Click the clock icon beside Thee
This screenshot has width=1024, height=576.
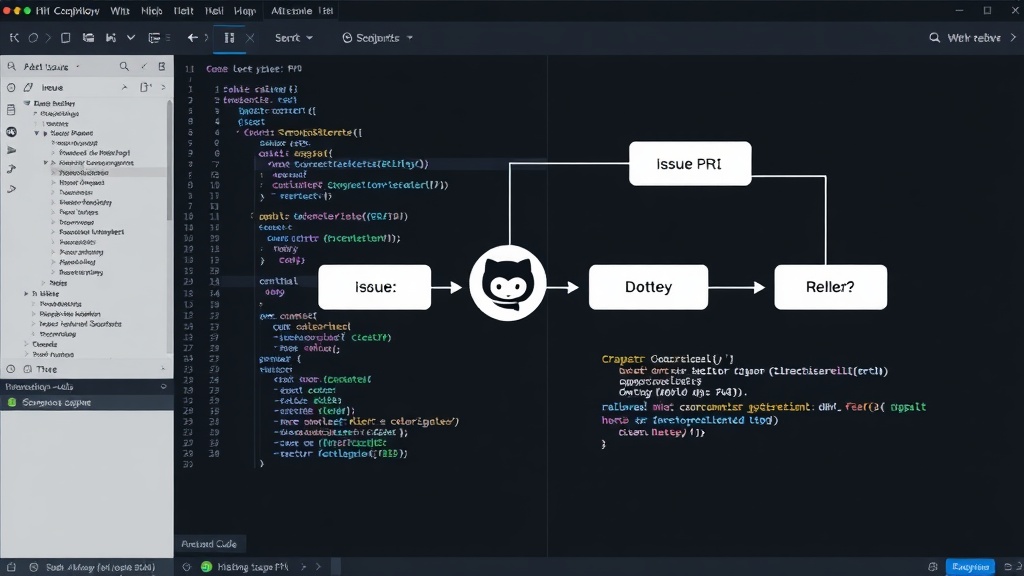(x=10, y=369)
